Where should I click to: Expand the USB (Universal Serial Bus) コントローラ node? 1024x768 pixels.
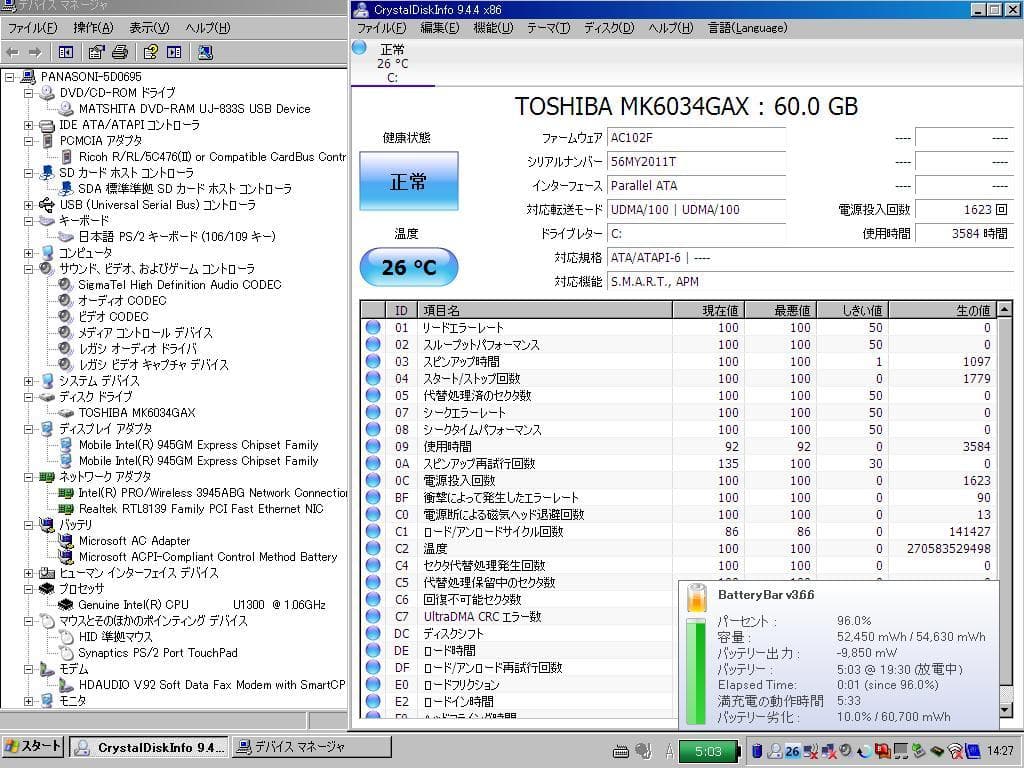[29, 205]
